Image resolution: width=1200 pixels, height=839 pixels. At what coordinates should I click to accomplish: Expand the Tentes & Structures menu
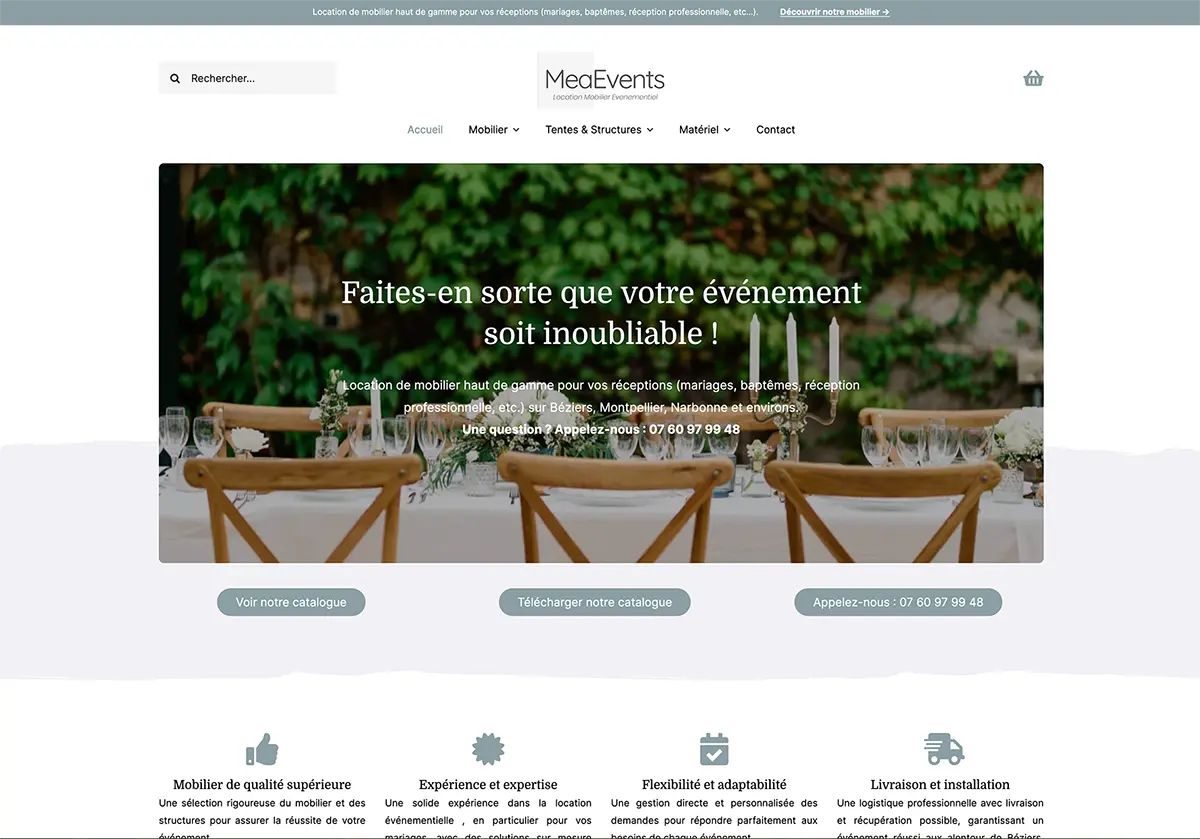coord(599,129)
